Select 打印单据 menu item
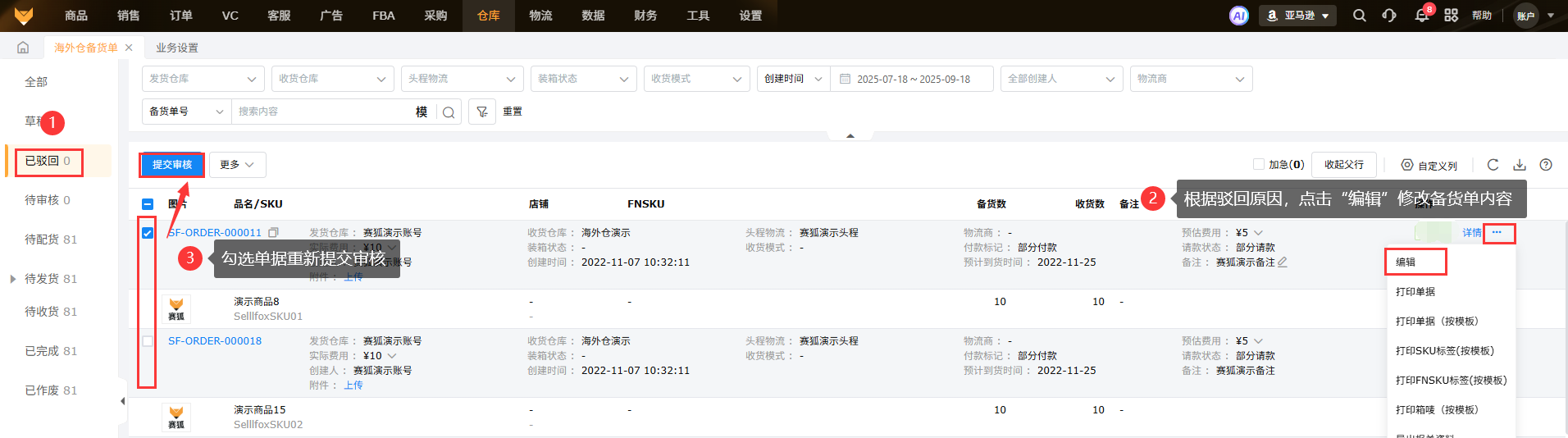1568x438 pixels. [x=1415, y=292]
